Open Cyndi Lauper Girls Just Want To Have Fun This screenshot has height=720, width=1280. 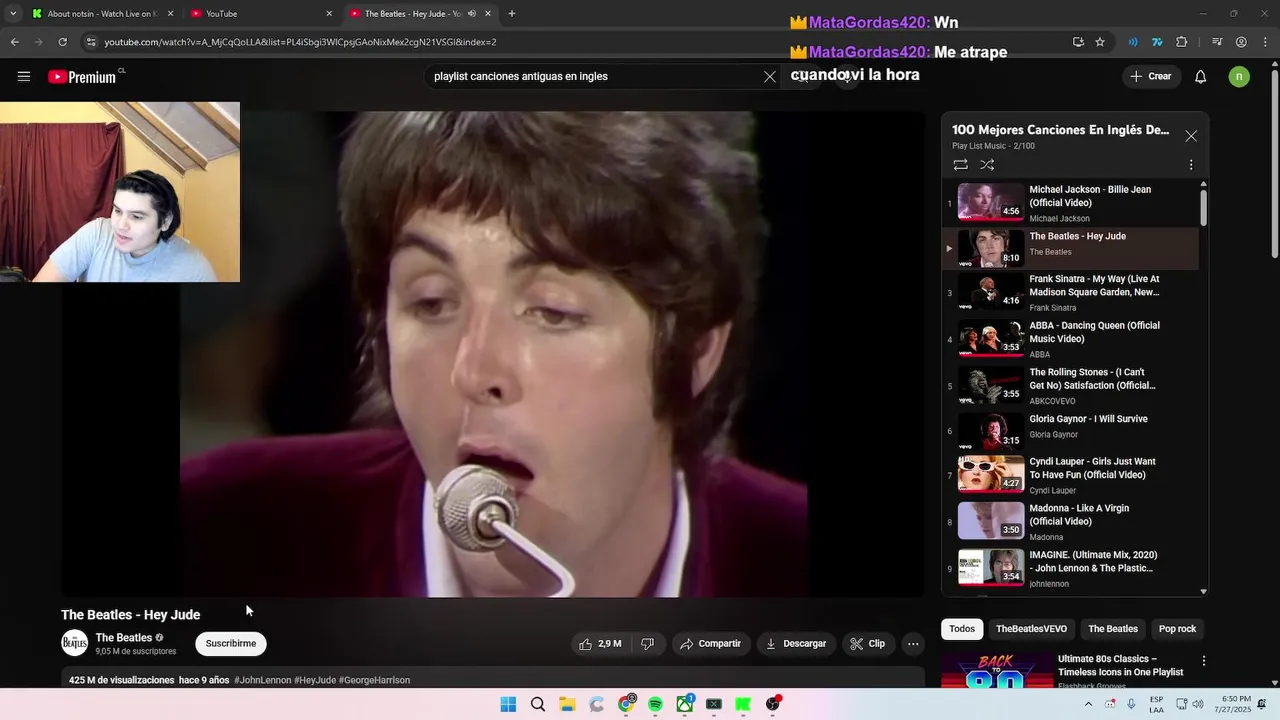click(1072, 475)
